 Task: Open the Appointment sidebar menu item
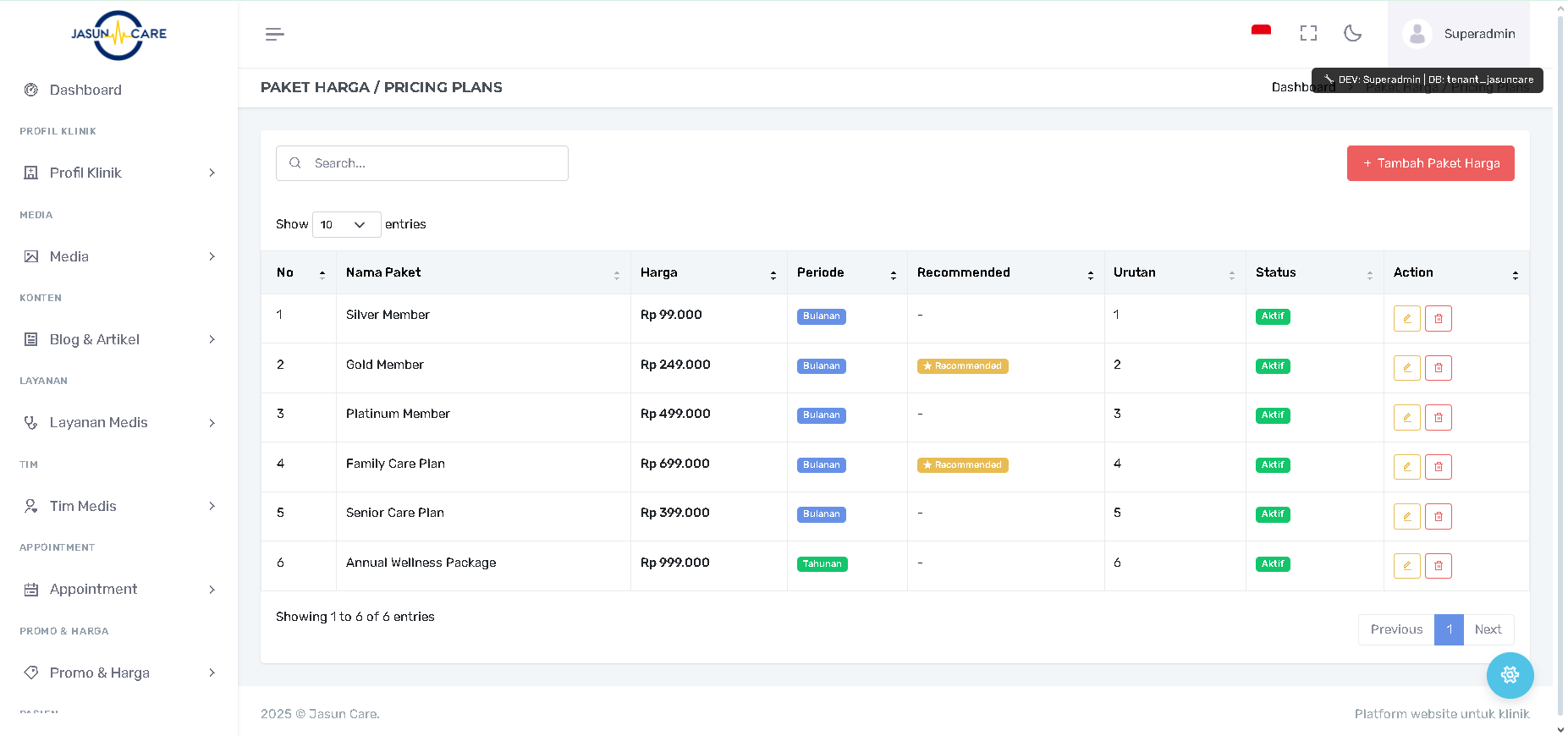[118, 589]
